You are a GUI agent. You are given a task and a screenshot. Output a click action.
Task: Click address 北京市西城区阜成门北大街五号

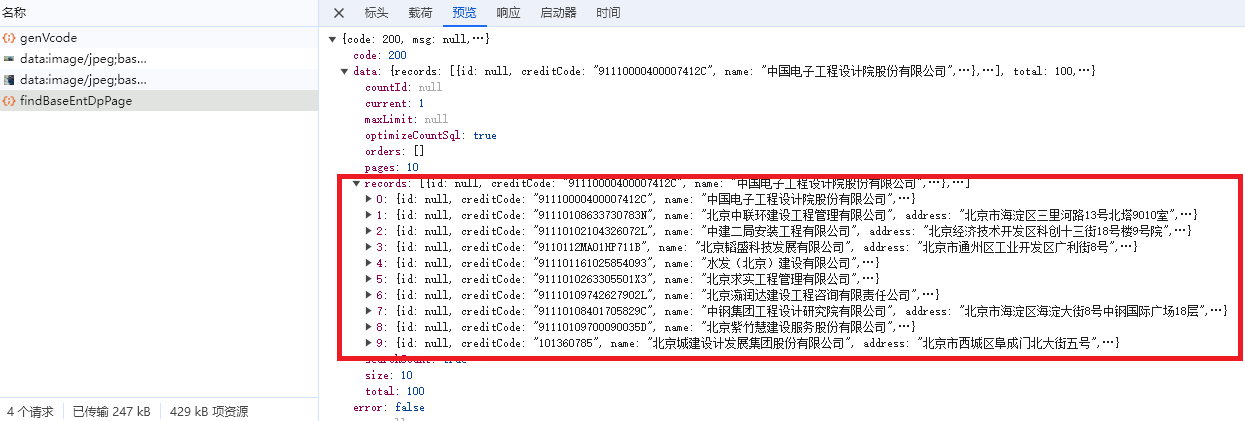[1008, 343]
